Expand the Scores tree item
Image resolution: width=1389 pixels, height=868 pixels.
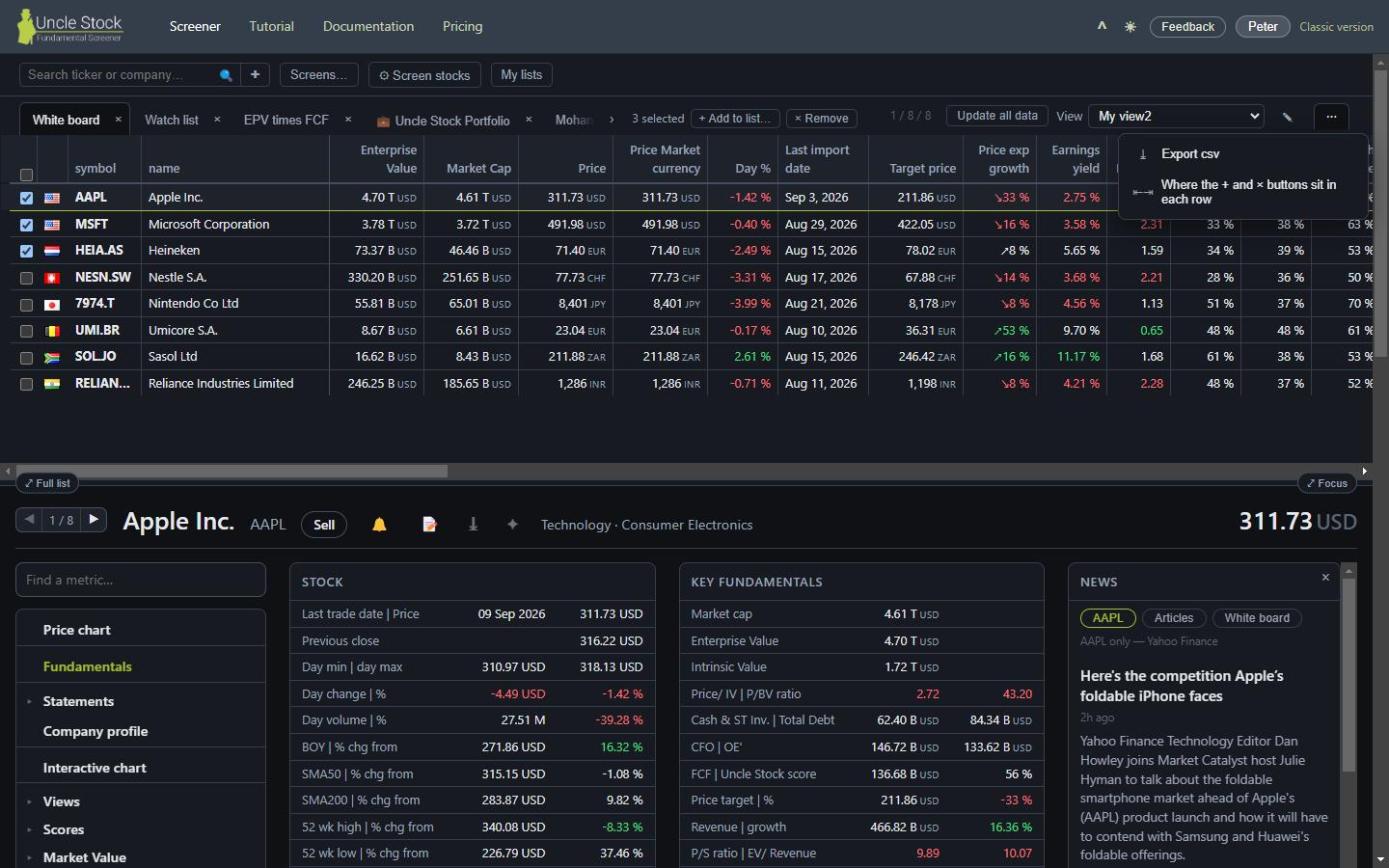(29, 830)
